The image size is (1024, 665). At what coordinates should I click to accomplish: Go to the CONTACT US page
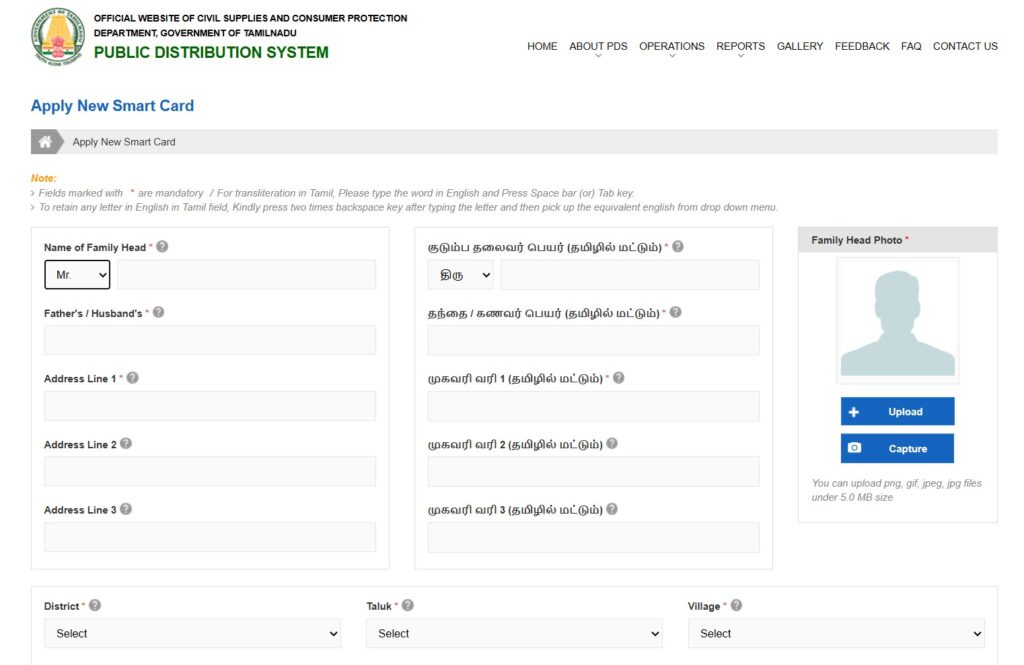click(x=964, y=46)
